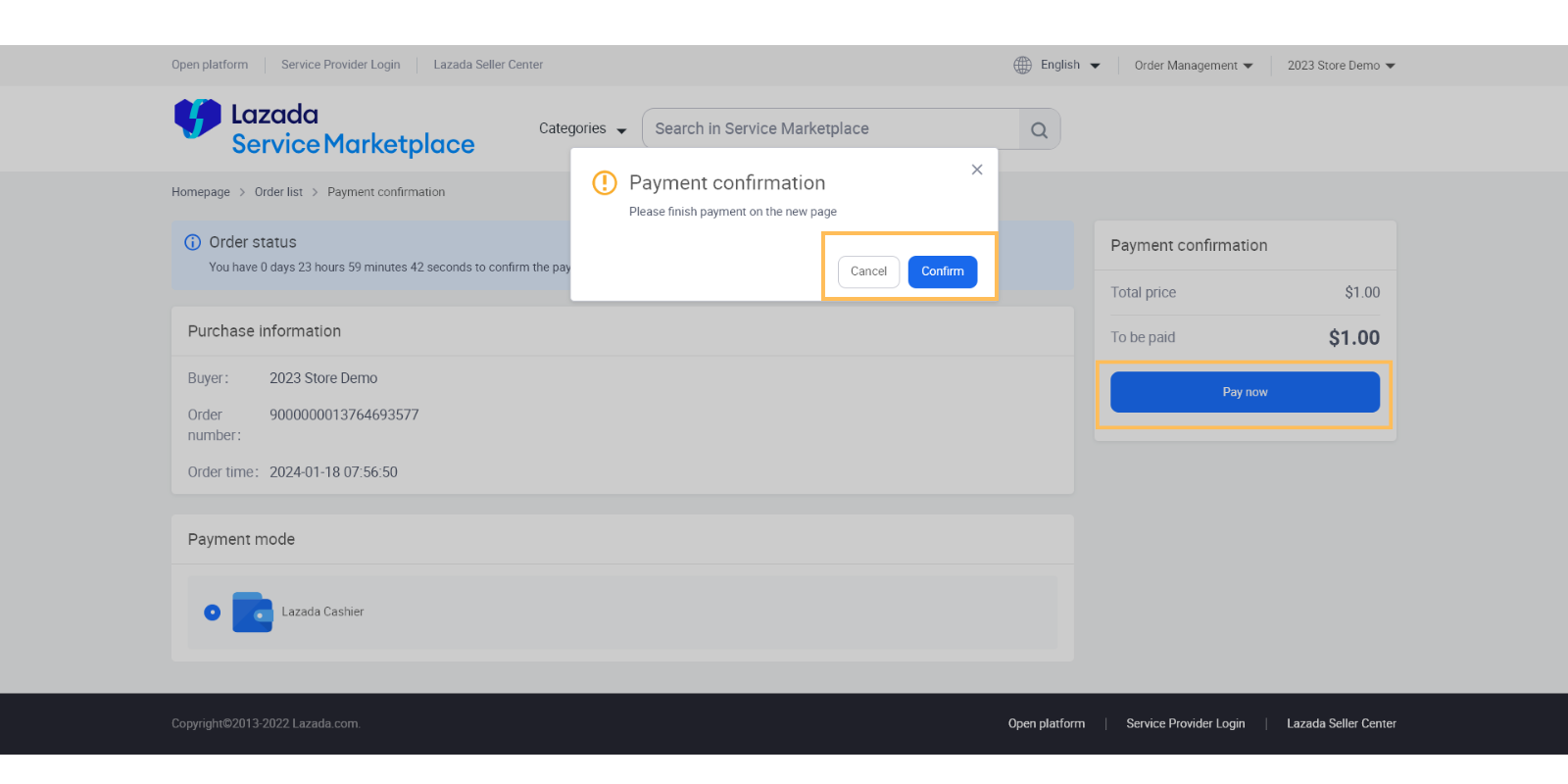
Task: Open the Open platform link in top bar
Action: pos(210,65)
